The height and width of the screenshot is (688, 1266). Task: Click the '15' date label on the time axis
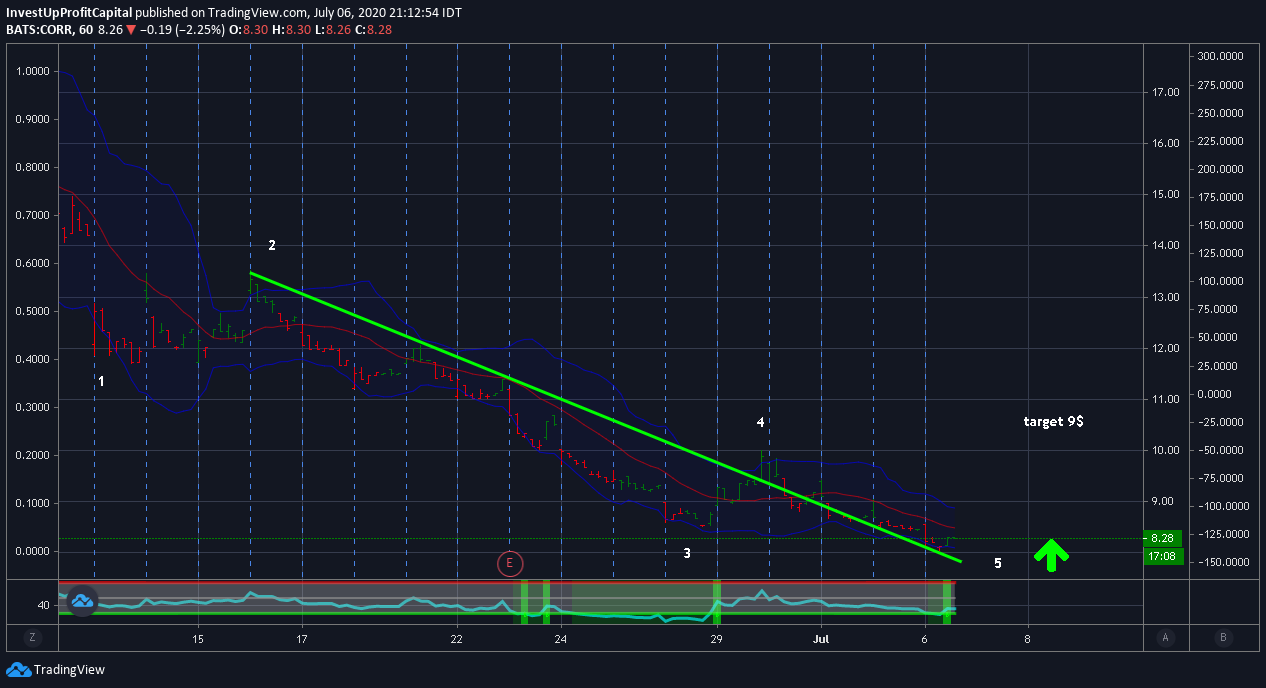pos(198,637)
